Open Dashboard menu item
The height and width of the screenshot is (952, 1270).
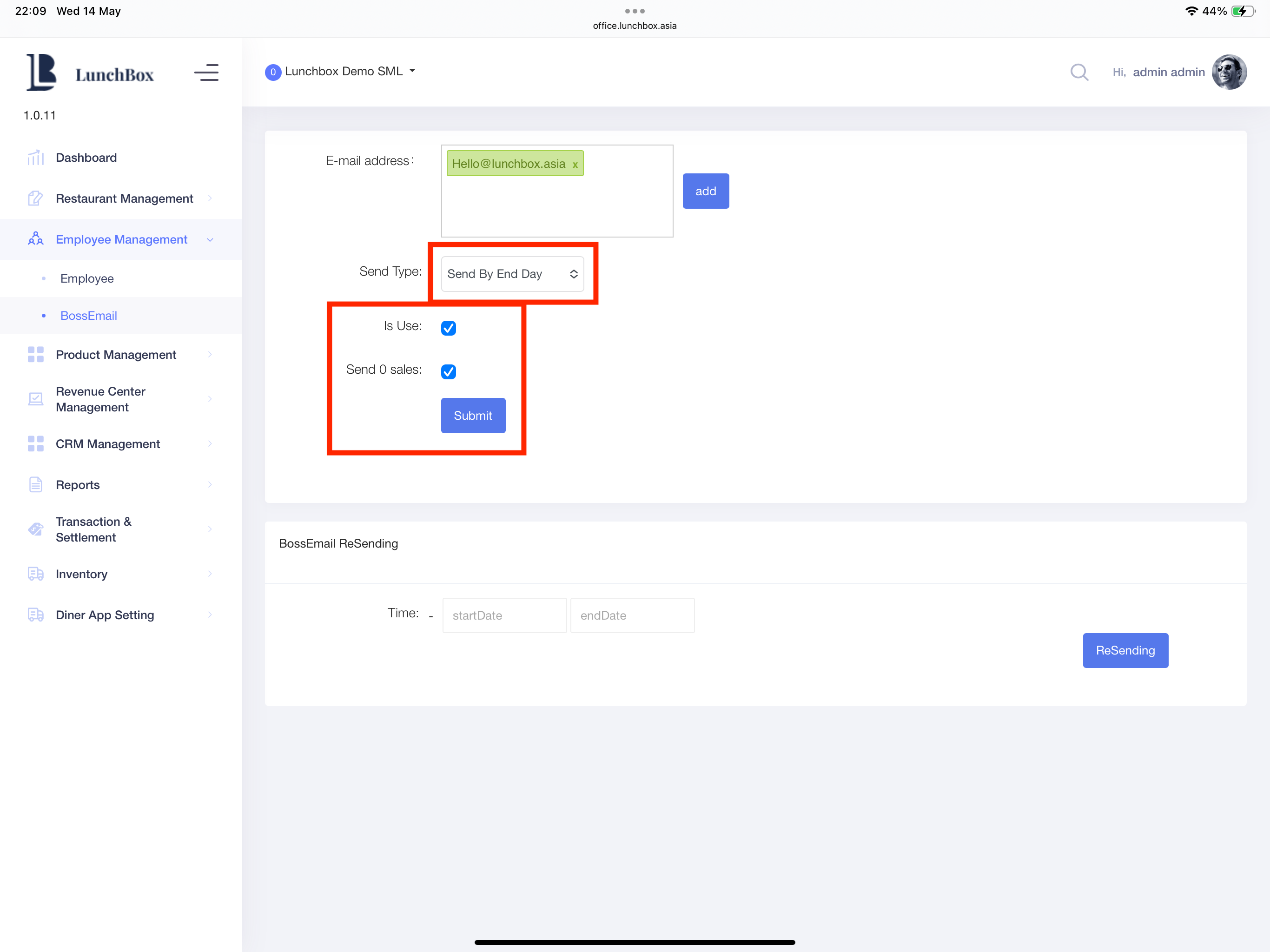pyautogui.click(x=120, y=157)
